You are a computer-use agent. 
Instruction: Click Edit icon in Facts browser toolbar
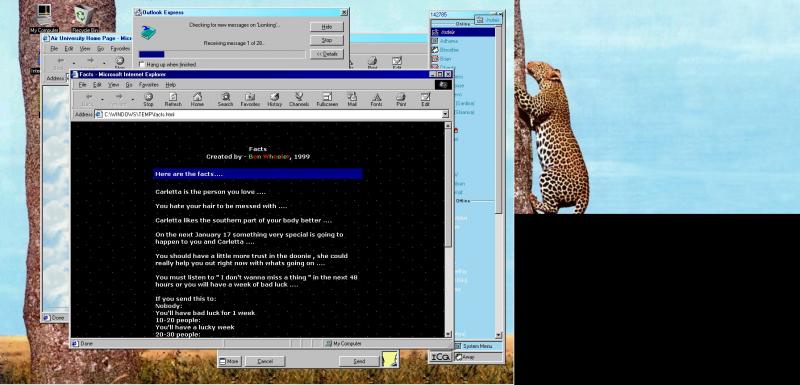426,99
